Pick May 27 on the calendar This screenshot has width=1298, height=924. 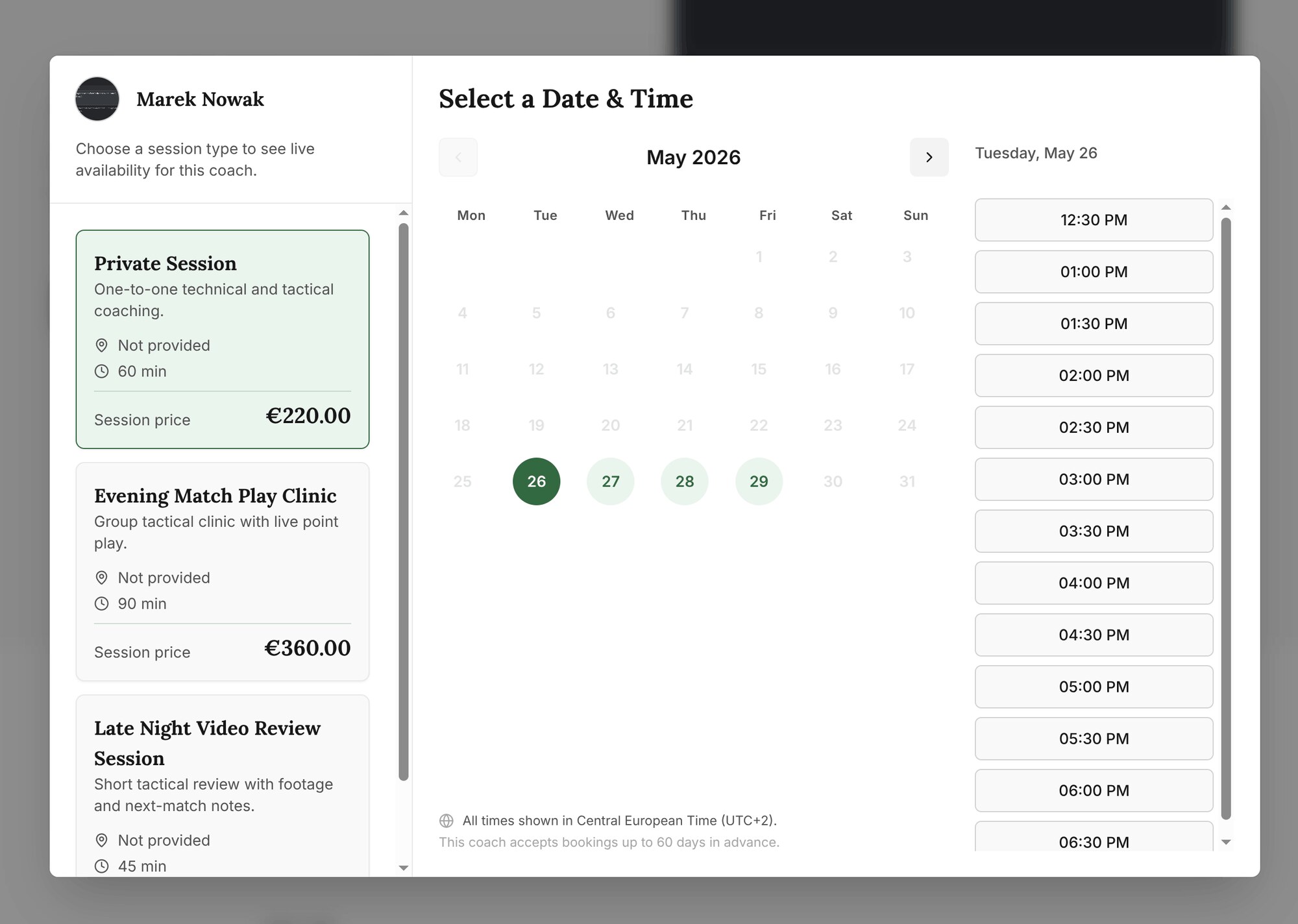611,481
